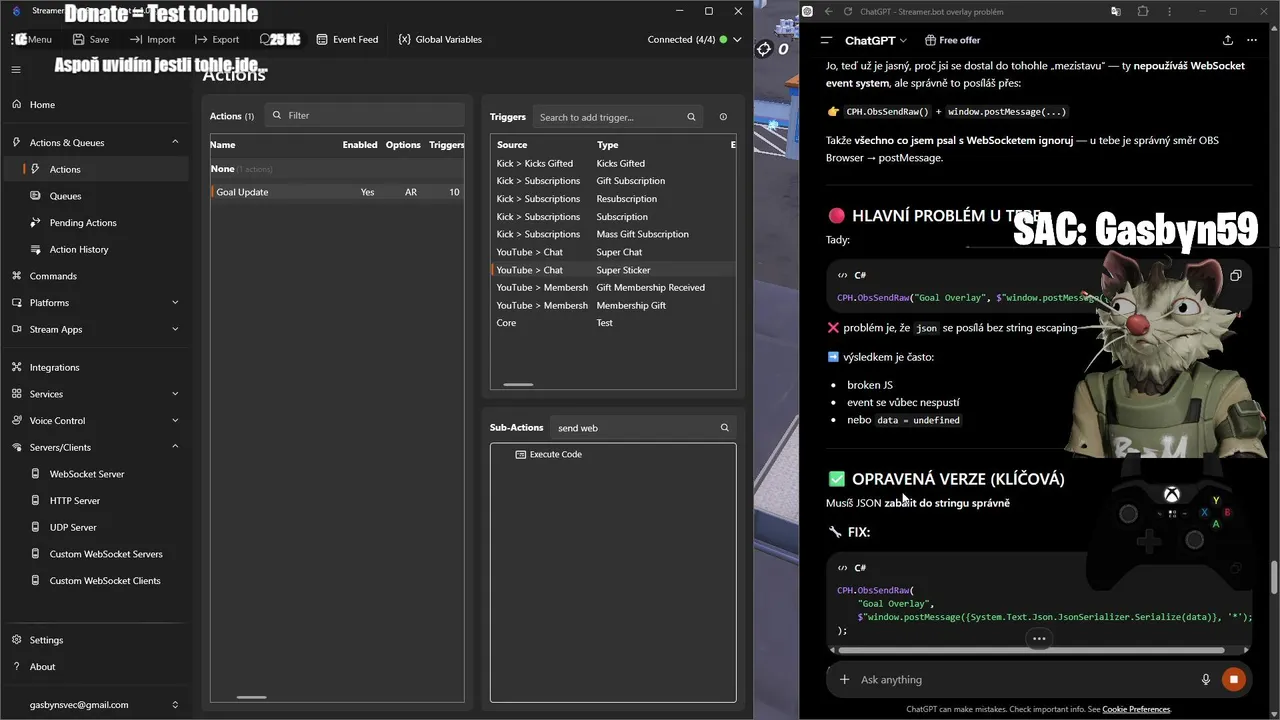Viewport: 1280px width, 720px height.
Task: Select the Kicks Gifted trigger row
Action: 613,163
